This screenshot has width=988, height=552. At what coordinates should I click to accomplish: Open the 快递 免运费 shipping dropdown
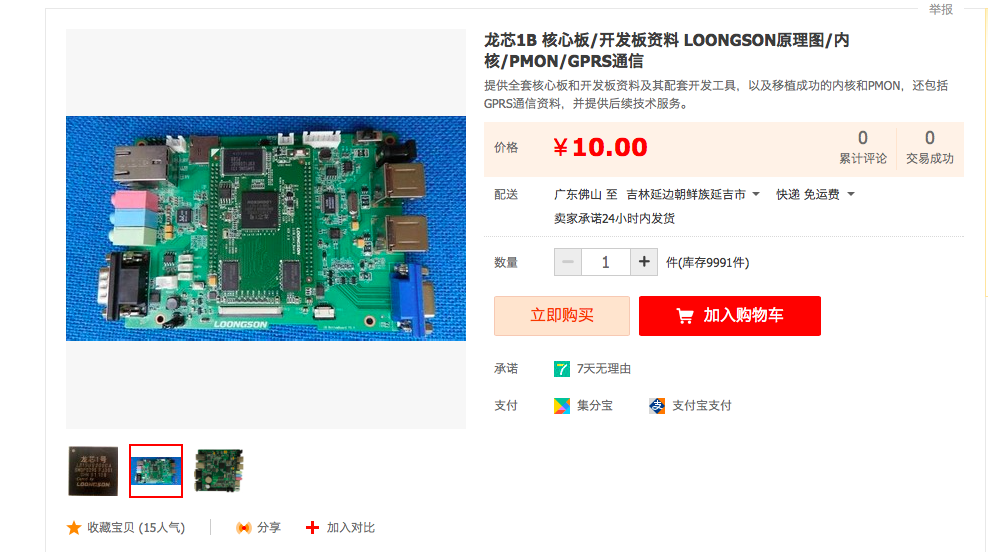pyautogui.click(x=815, y=195)
